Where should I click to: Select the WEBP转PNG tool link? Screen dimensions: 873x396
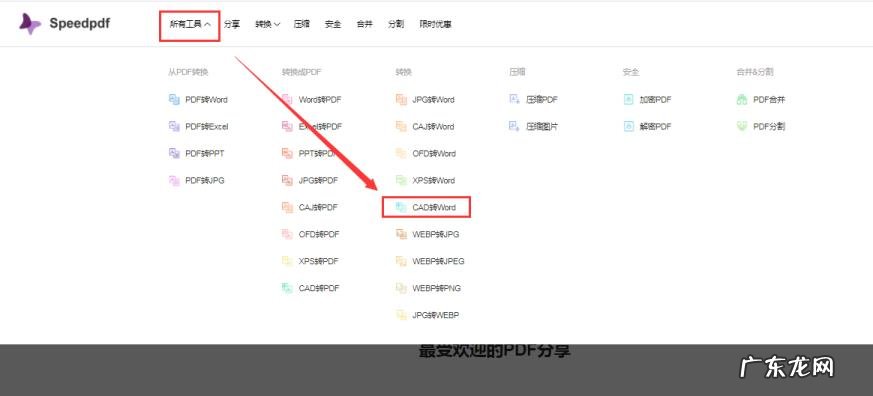click(437, 288)
